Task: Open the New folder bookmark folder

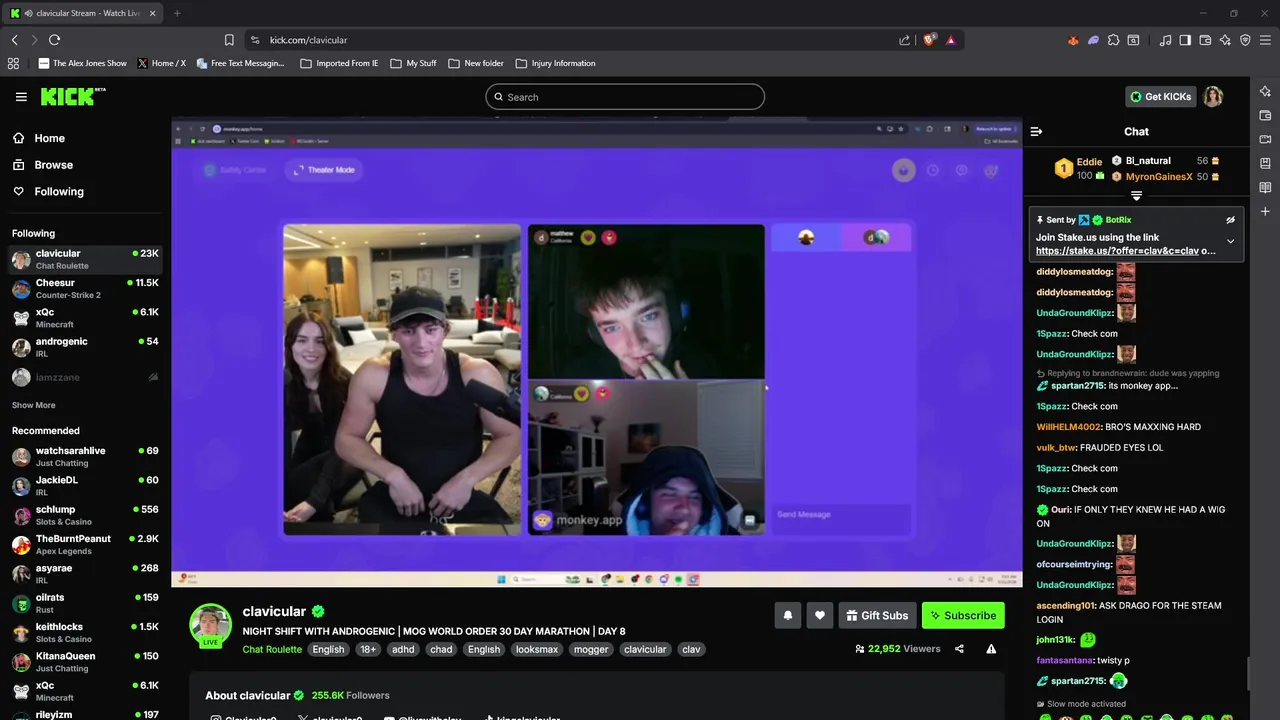Action: point(476,63)
